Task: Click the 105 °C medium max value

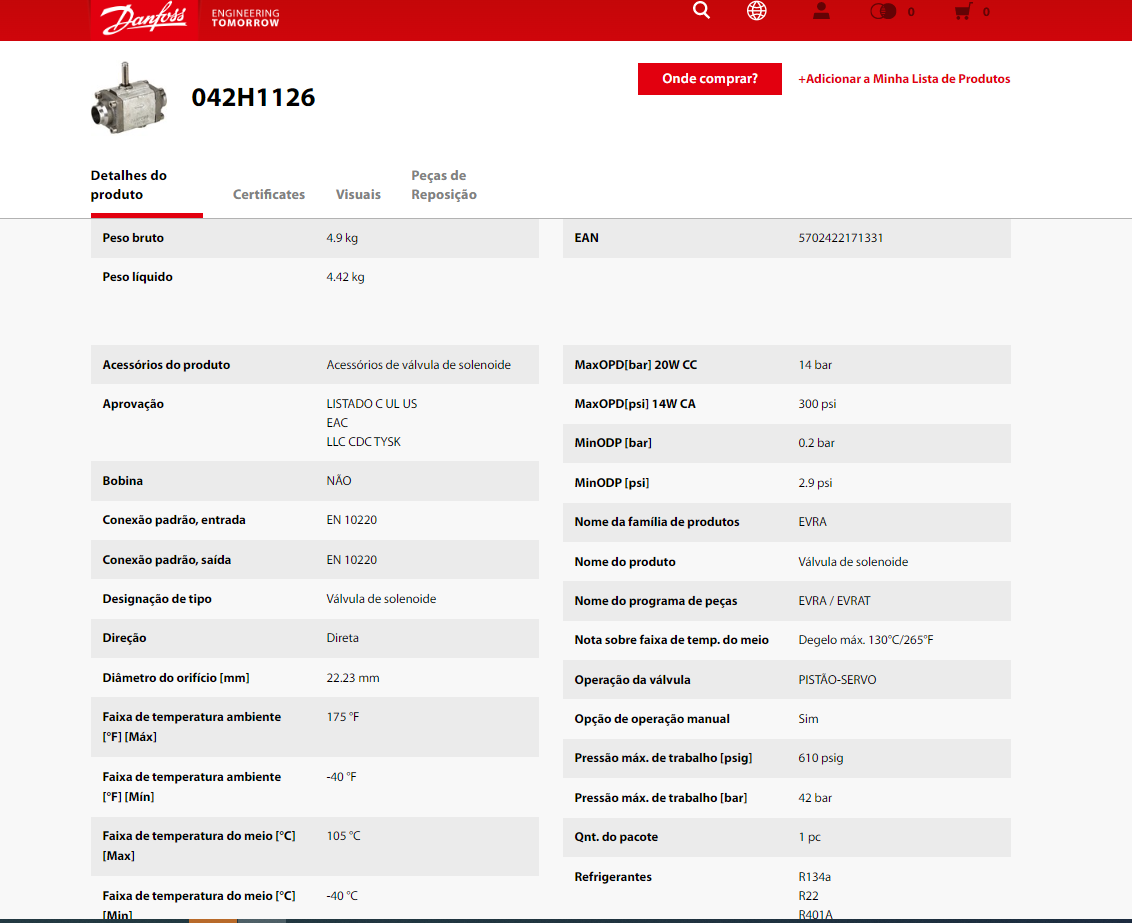Action: click(x=344, y=836)
